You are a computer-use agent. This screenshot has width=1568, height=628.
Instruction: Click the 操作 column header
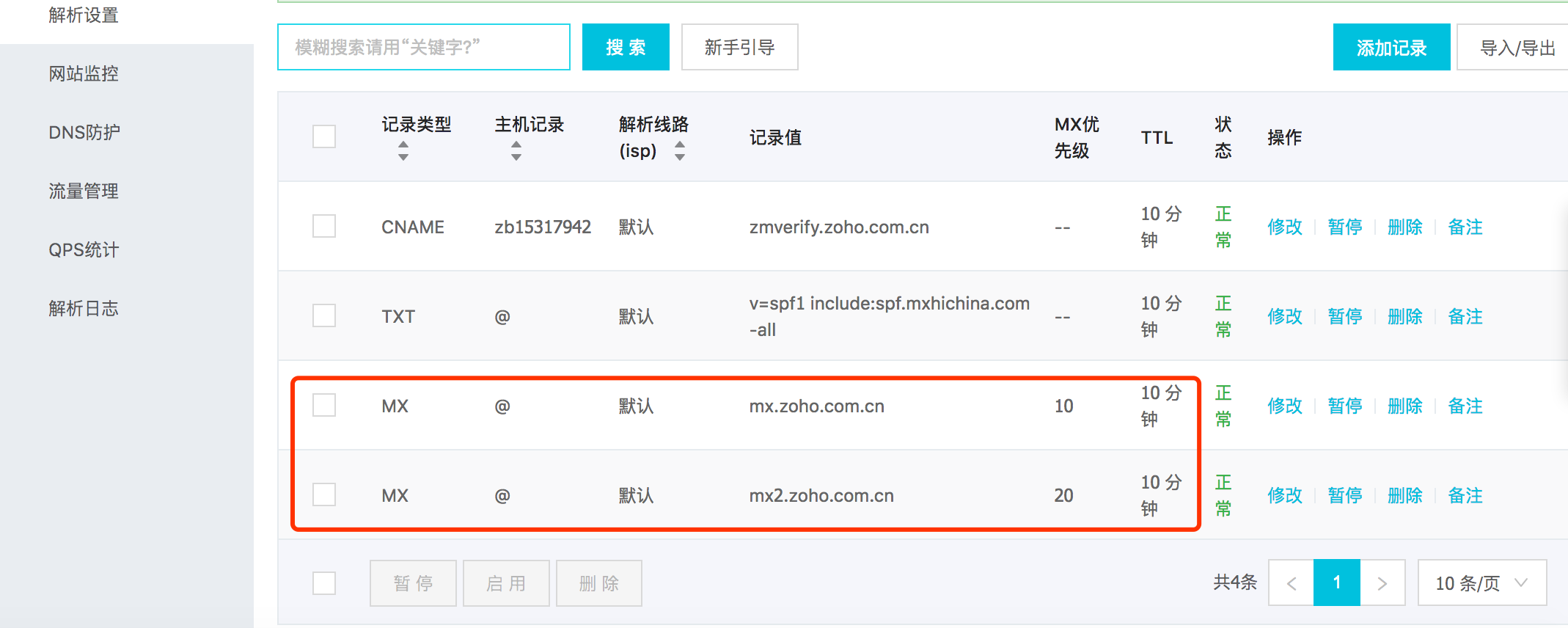[x=1284, y=137]
